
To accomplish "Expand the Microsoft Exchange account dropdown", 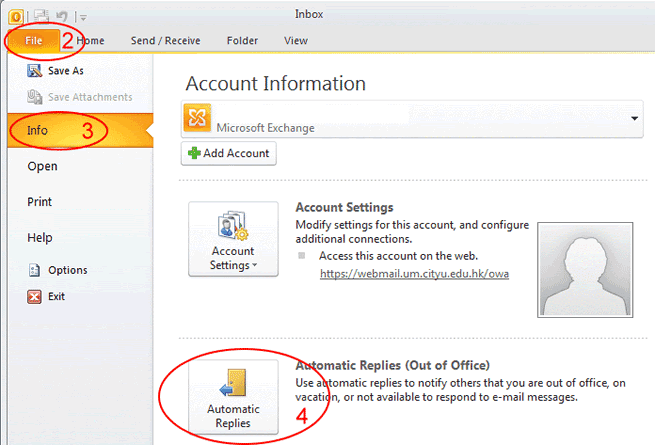I will pos(634,119).
